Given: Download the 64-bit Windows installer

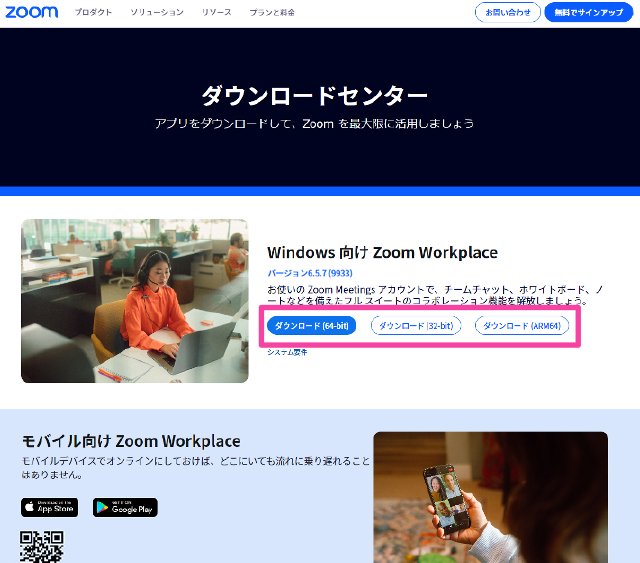Looking at the screenshot, I should (311, 326).
